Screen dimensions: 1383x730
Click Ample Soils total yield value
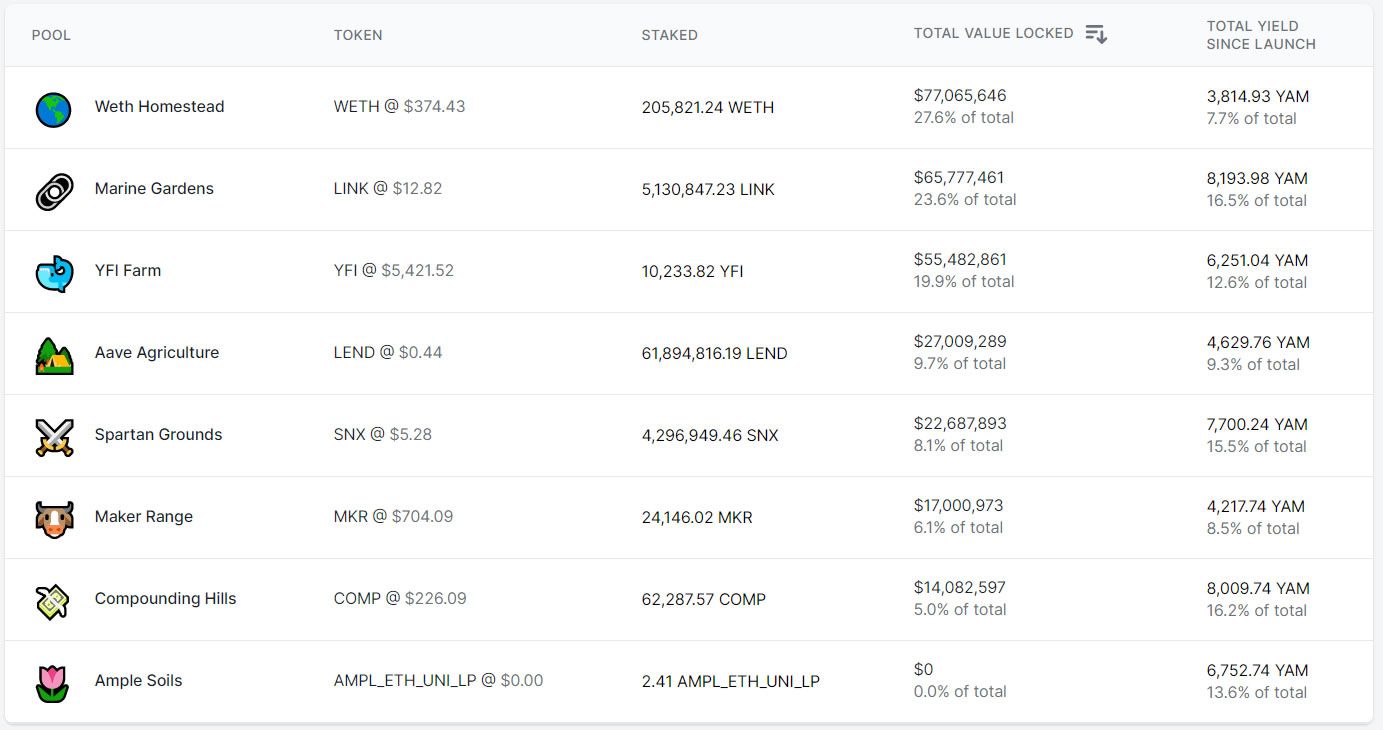coord(1257,671)
